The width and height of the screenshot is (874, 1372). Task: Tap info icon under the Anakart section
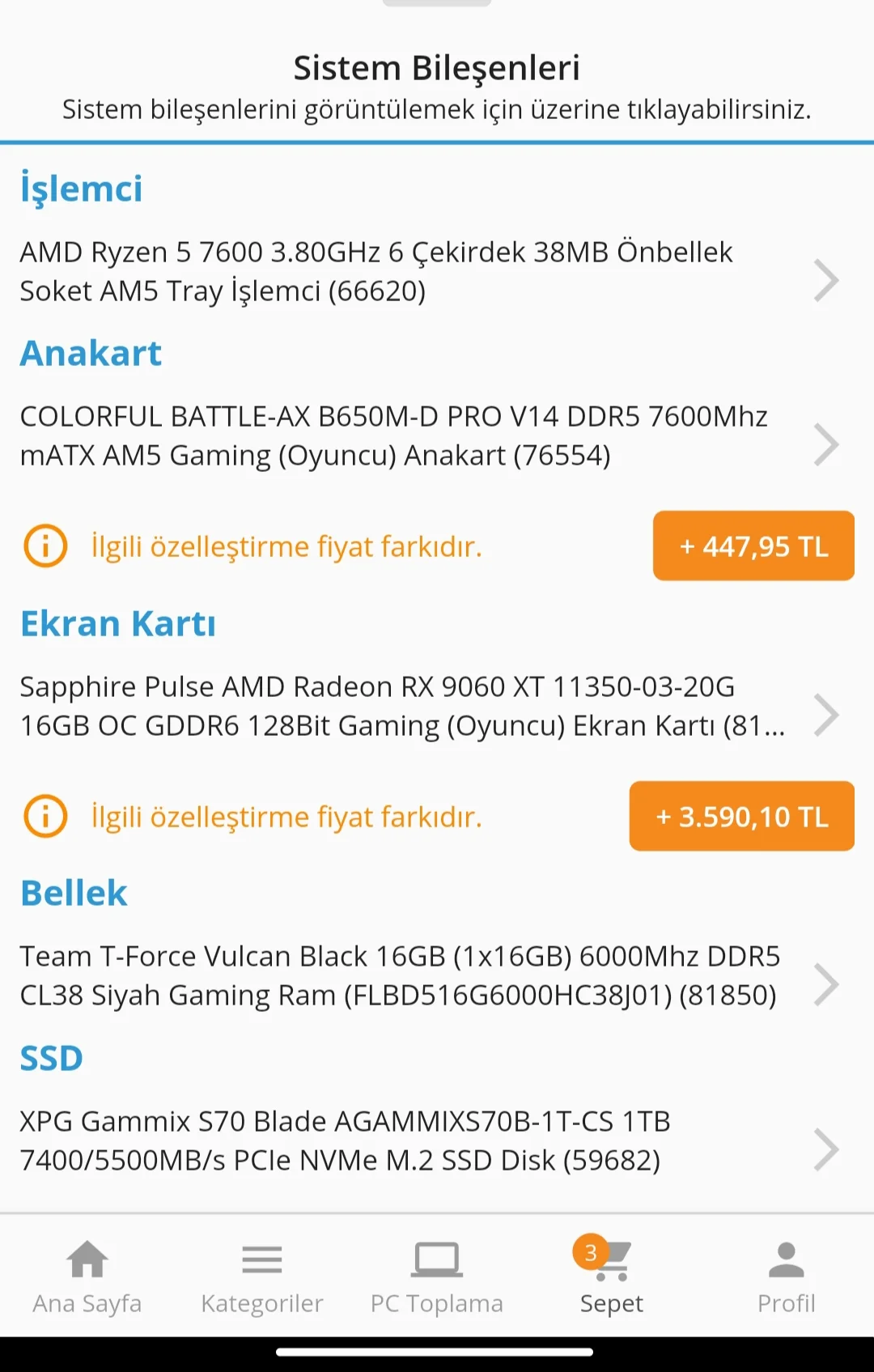coord(45,546)
